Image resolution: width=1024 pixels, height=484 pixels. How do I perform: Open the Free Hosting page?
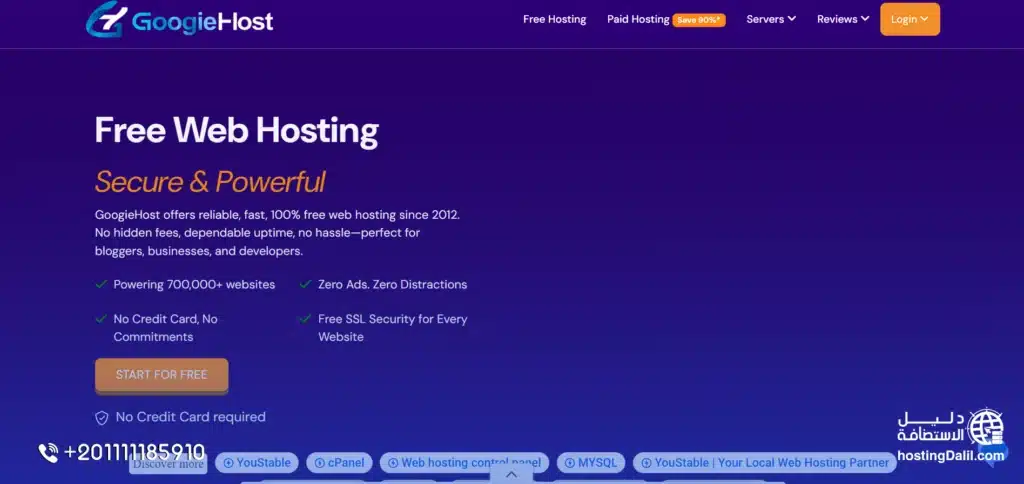point(554,20)
